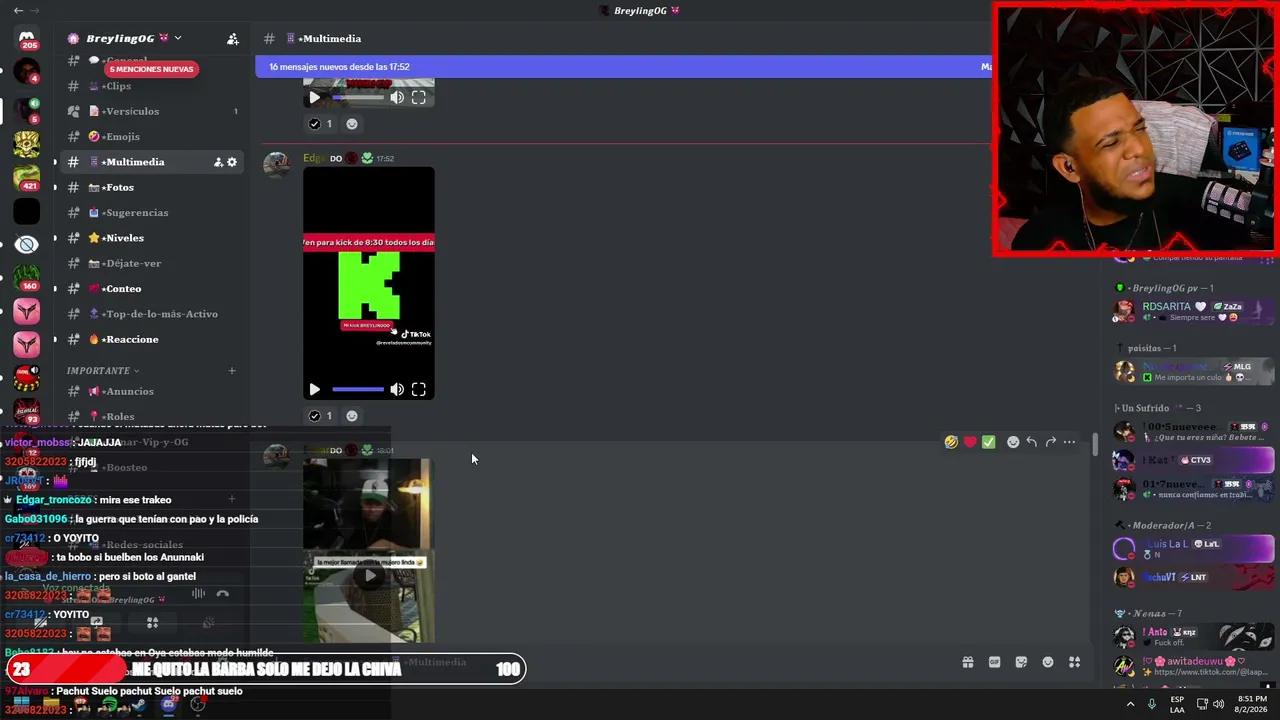Open OBS Studio from the taskbar
This screenshot has height=720, width=1280.
[198, 704]
